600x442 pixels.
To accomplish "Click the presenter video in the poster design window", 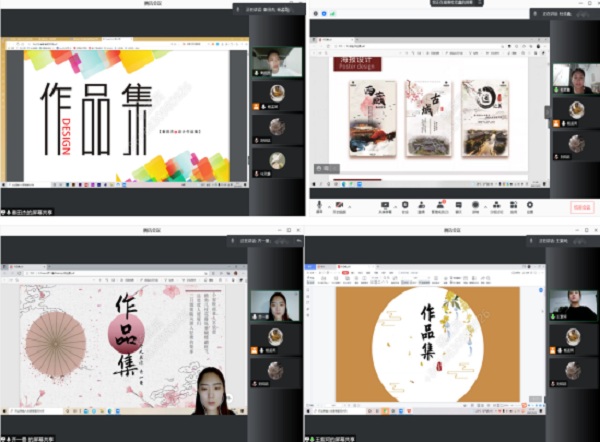I will (576, 79).
